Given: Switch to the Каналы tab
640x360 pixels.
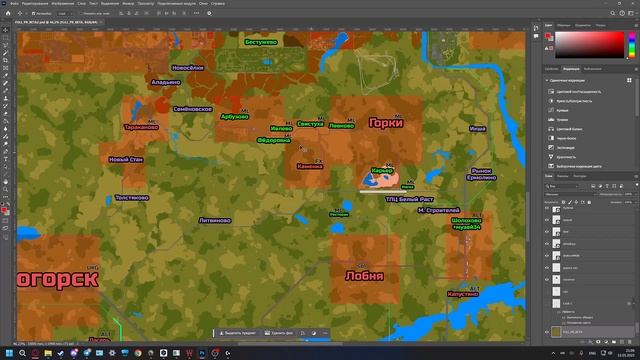Looking at the screenshot, I should coord(562,176).
